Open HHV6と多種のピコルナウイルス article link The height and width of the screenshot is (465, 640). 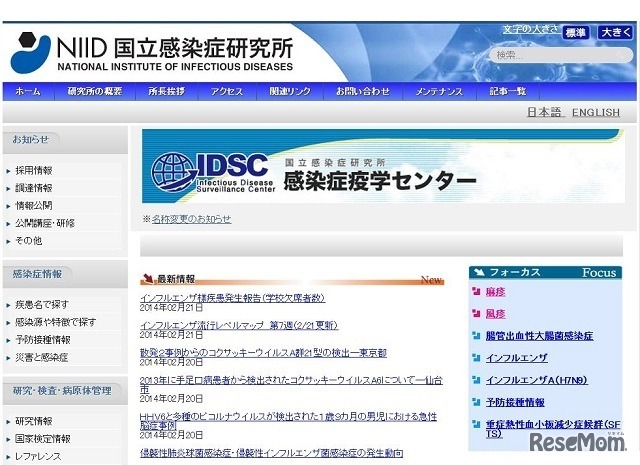(289, 421)
